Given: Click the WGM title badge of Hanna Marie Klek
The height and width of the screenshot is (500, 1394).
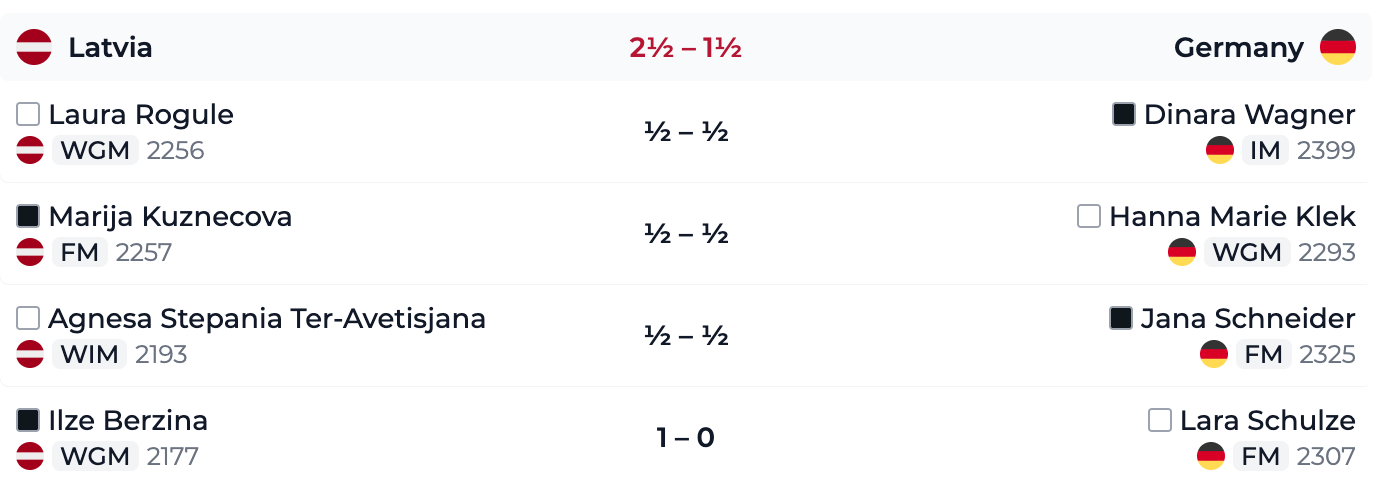Looking at the screenshot, I should point(1247,252).
